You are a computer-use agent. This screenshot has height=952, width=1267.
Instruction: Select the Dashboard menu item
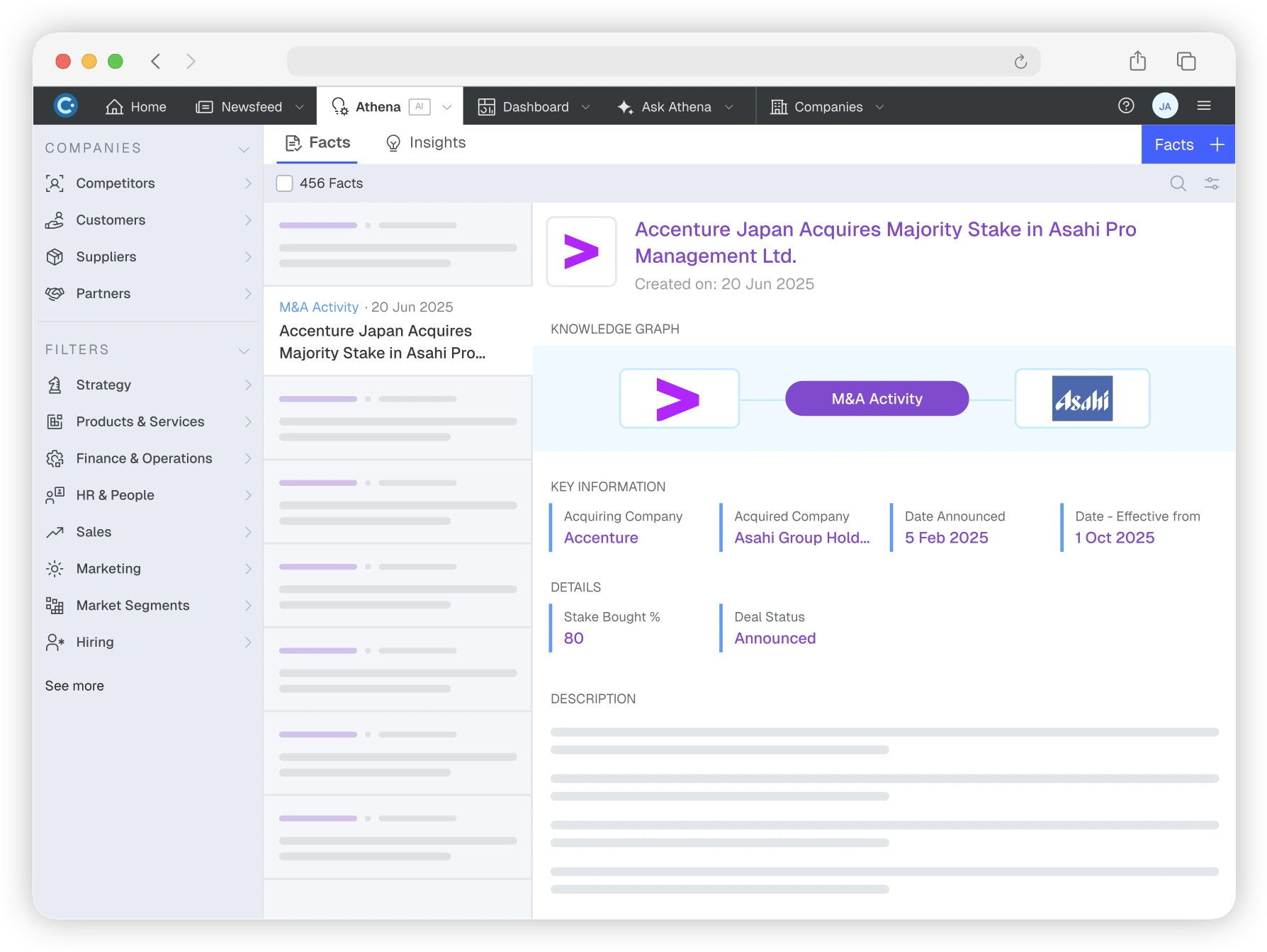coord(524,107)
